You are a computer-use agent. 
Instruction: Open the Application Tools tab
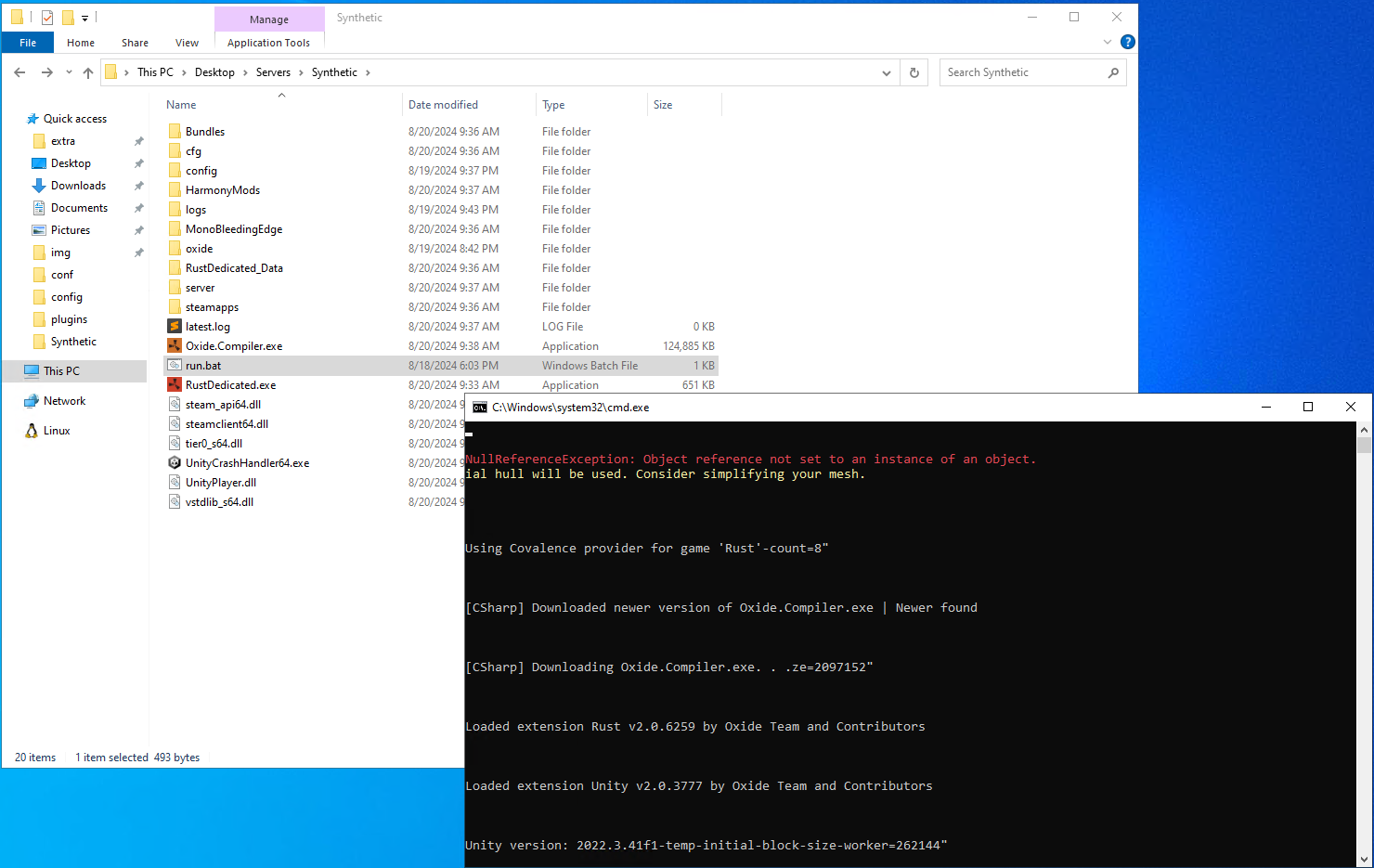(x=268, y=42)
